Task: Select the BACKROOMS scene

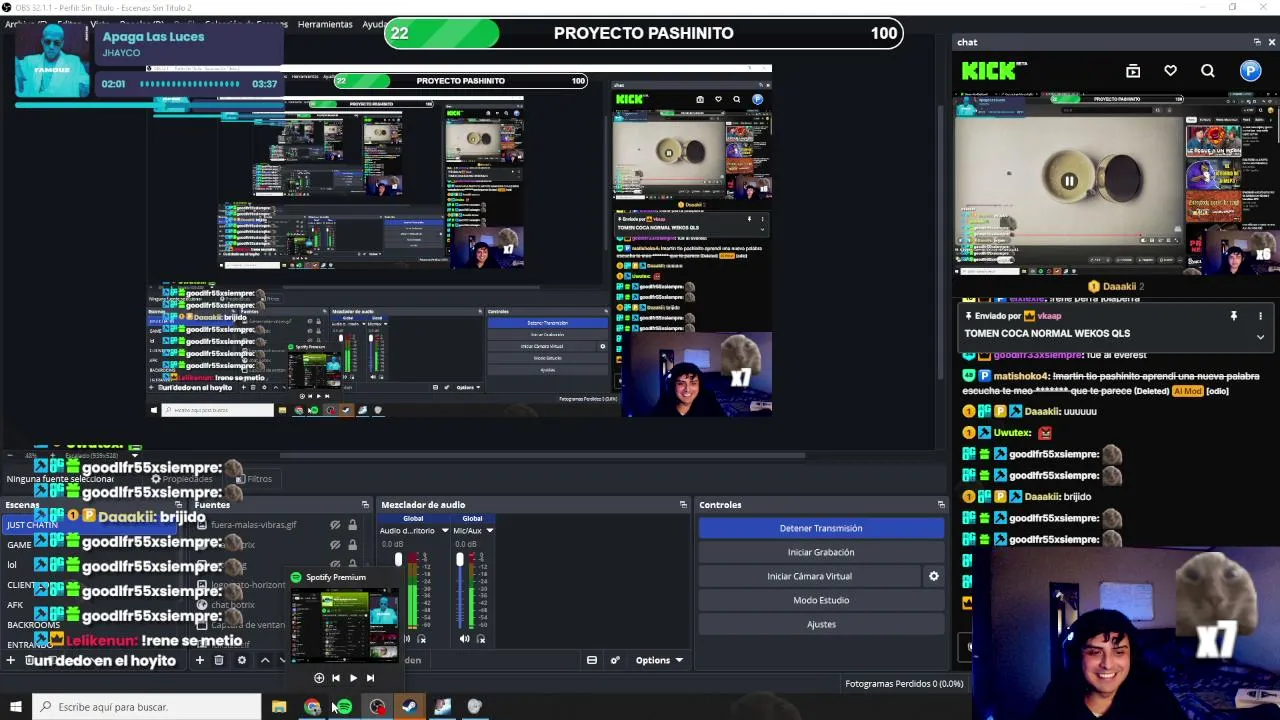Action: [x=34, y=625]
